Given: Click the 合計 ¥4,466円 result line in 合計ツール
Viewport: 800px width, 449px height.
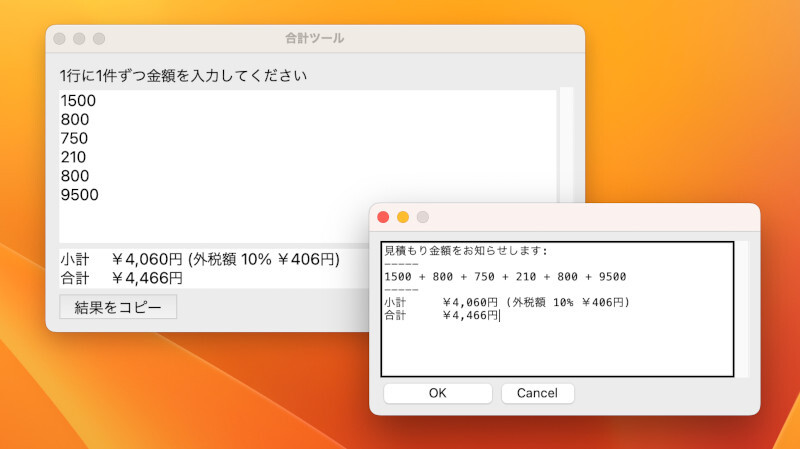Looking at the screenshot, I should pyautogui.click(x=121, y=278).
